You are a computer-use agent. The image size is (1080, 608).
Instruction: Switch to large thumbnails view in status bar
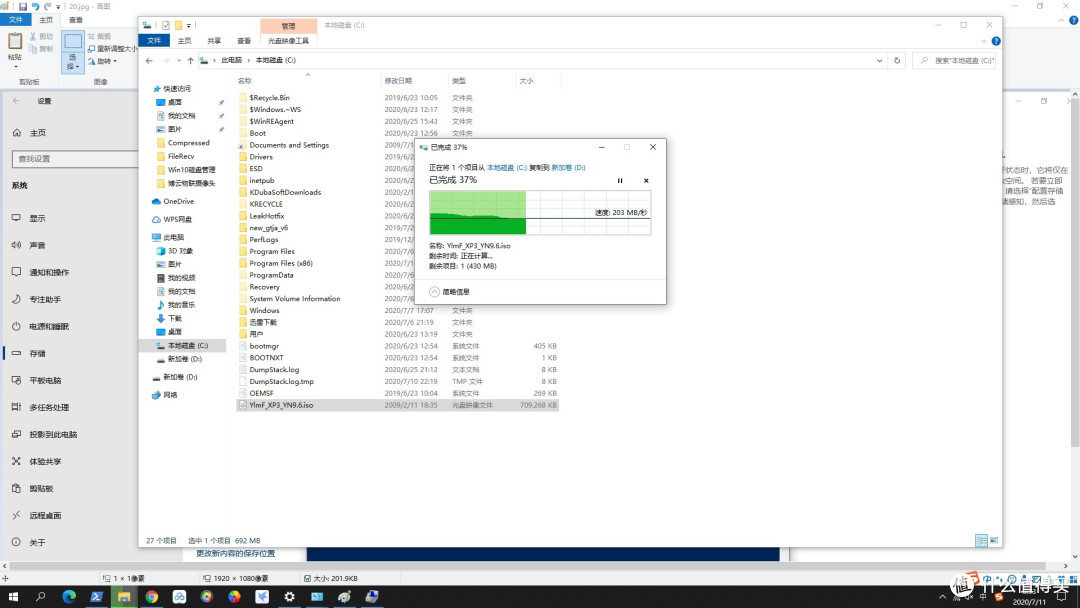(993, 540)
